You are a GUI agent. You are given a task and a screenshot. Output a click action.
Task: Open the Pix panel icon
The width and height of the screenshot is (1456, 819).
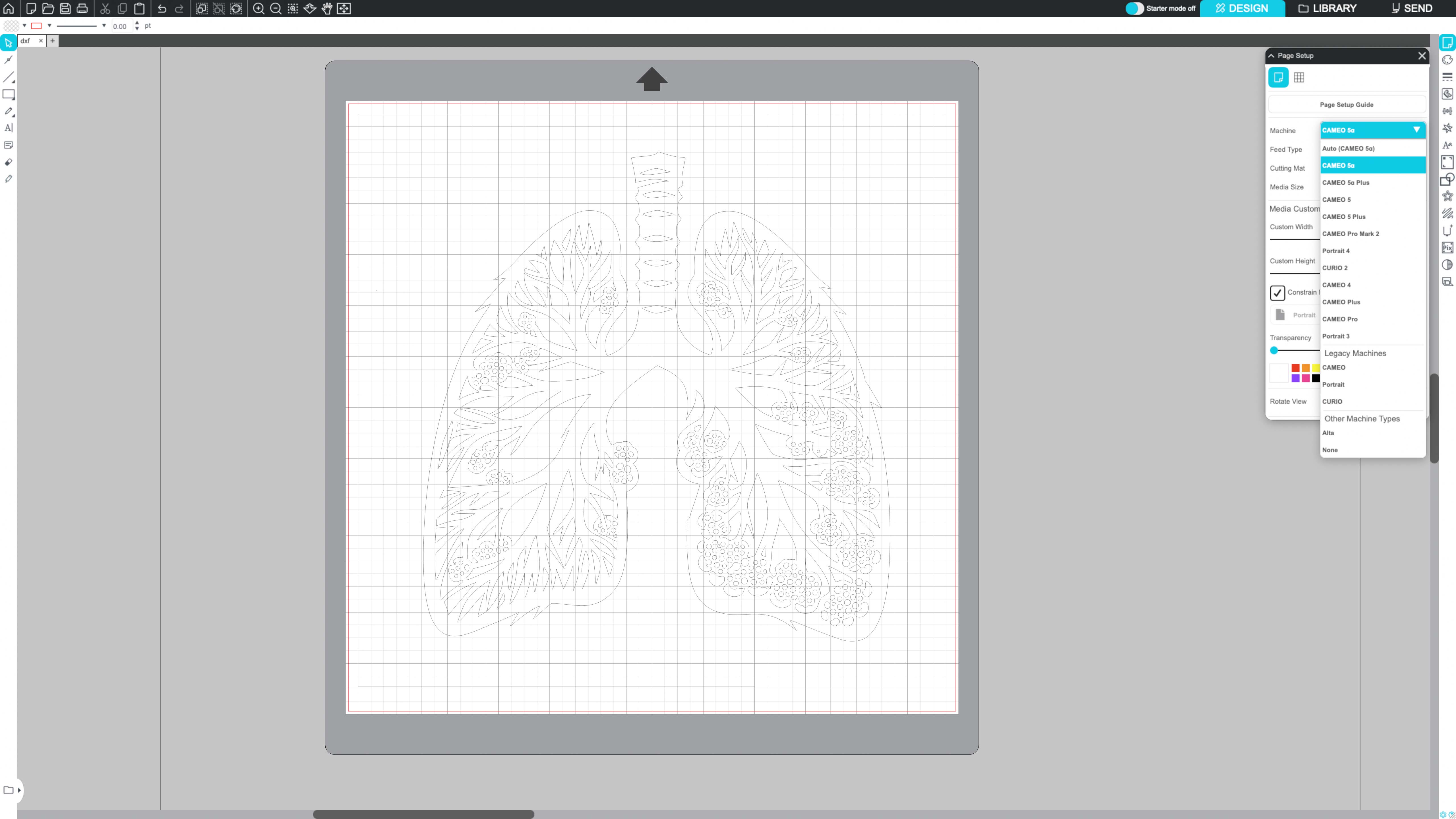pos(1447,248)
